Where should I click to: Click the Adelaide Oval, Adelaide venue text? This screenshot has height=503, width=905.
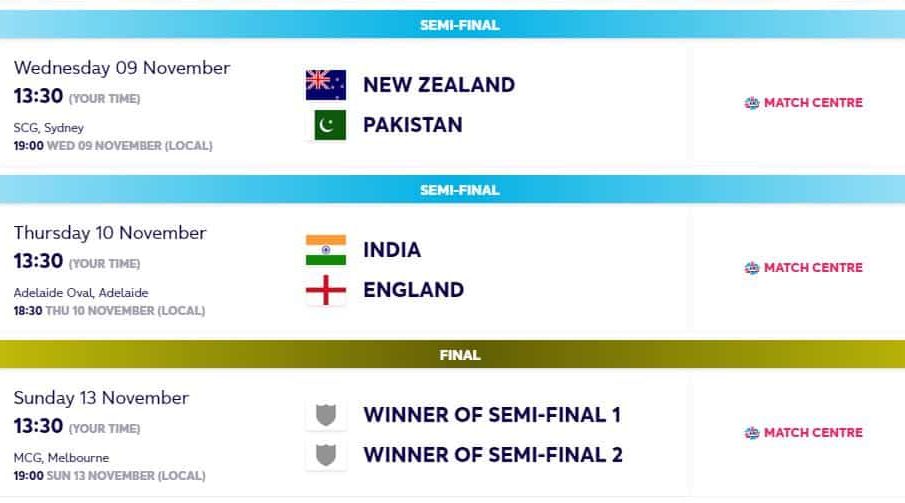click(81, 293)
